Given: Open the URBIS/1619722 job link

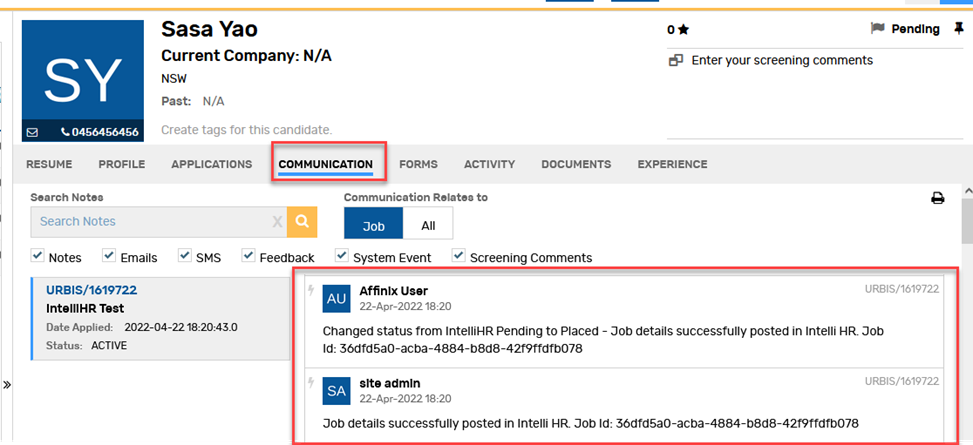Looking at the screenshot, I should tap(91, 290).
